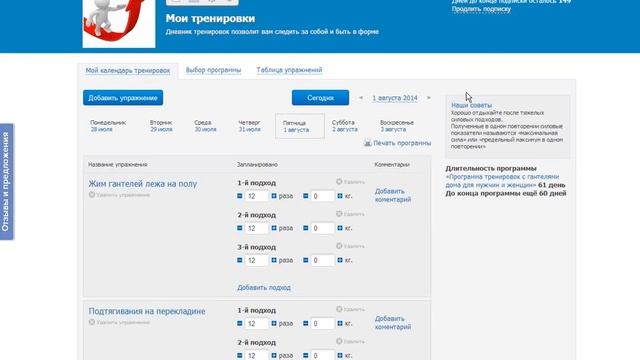
Task: Select Четверг 31 июля day
Action: [x=249, y=126]
